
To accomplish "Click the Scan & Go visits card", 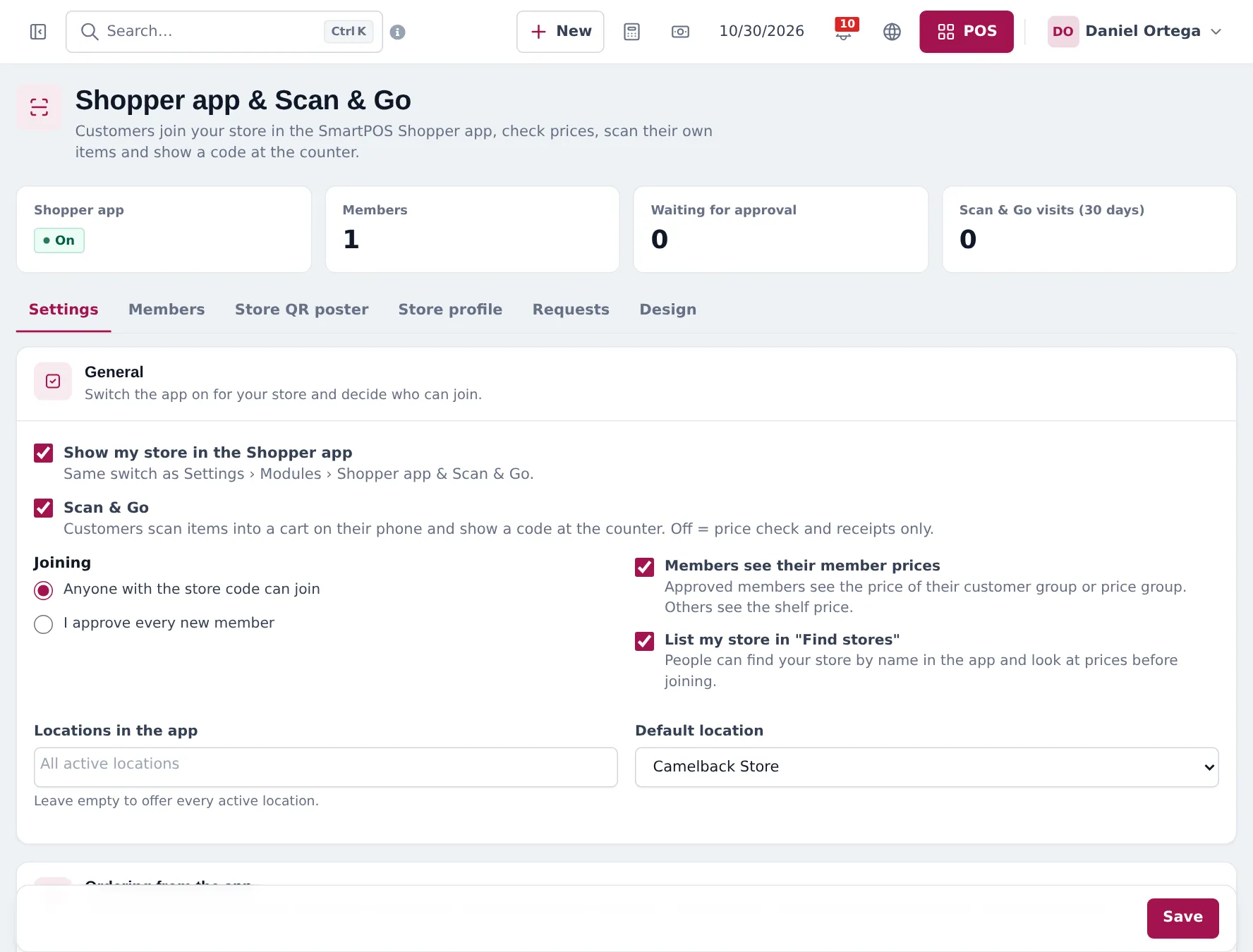I will (x=1089, y=229).
